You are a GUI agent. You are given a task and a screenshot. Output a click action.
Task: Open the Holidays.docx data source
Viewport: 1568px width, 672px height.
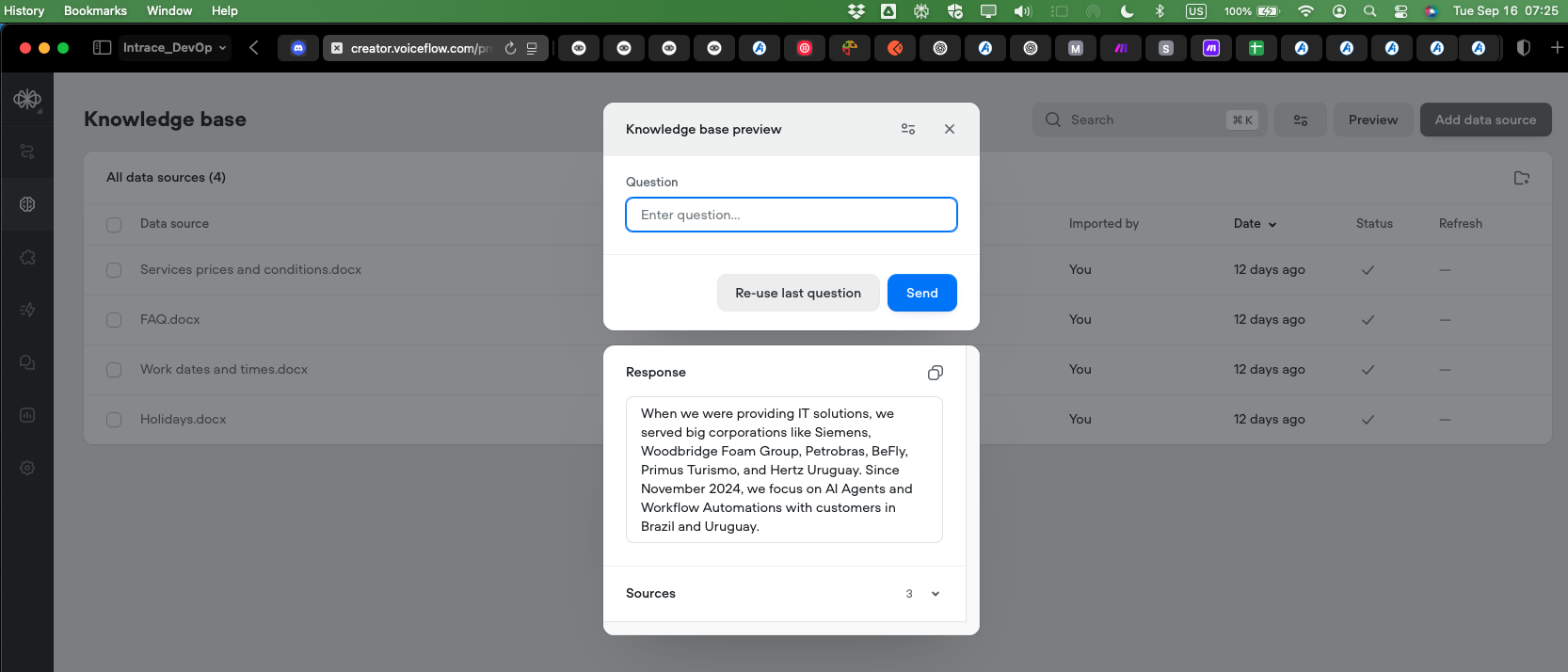pyautogui.click(x=183, y=419)
